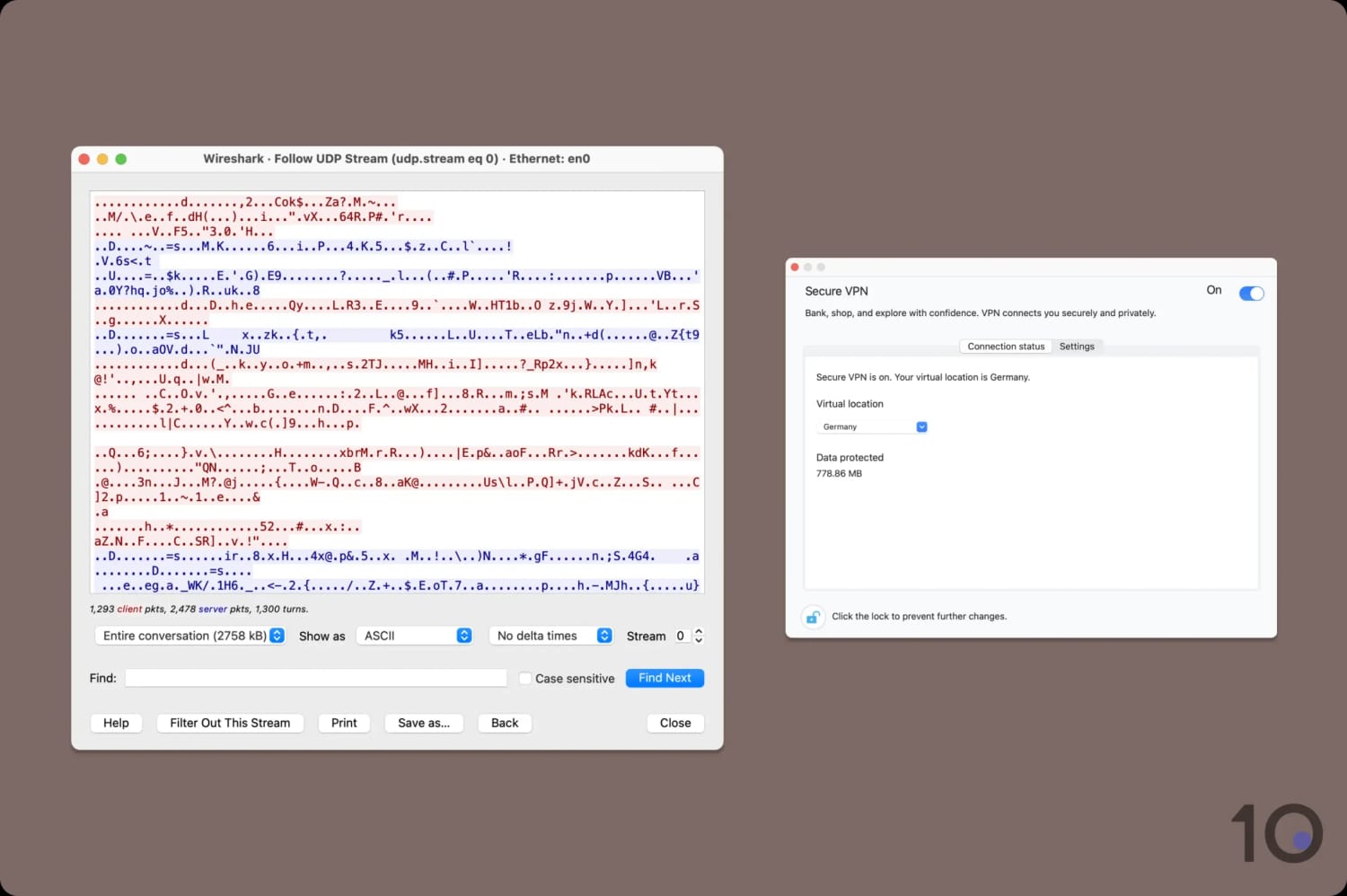Click the 'Secure VPN is on' status message
1347x896 pixels.
[922, 377]
